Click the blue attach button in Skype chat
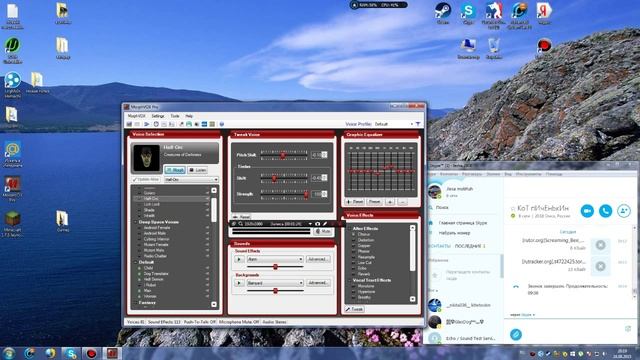 tap(516, 334)
